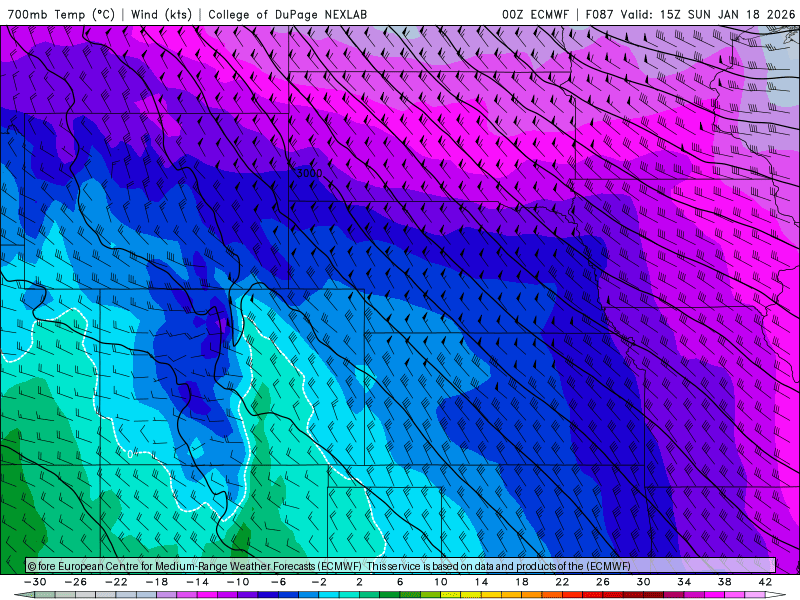Viewport: 800px width, 600px height.
Task: Click the "−10" color scale label
Action: (238, 582)
